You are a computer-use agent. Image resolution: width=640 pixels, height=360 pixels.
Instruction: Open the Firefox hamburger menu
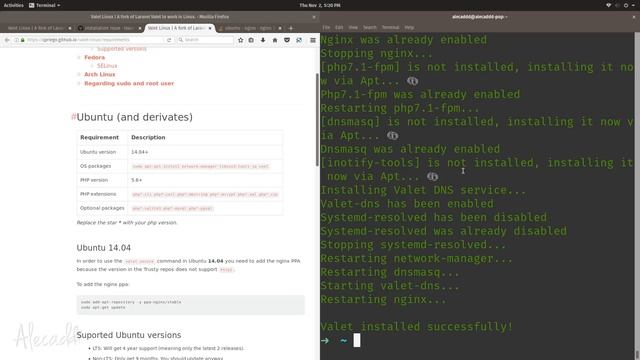coord(313,40)
